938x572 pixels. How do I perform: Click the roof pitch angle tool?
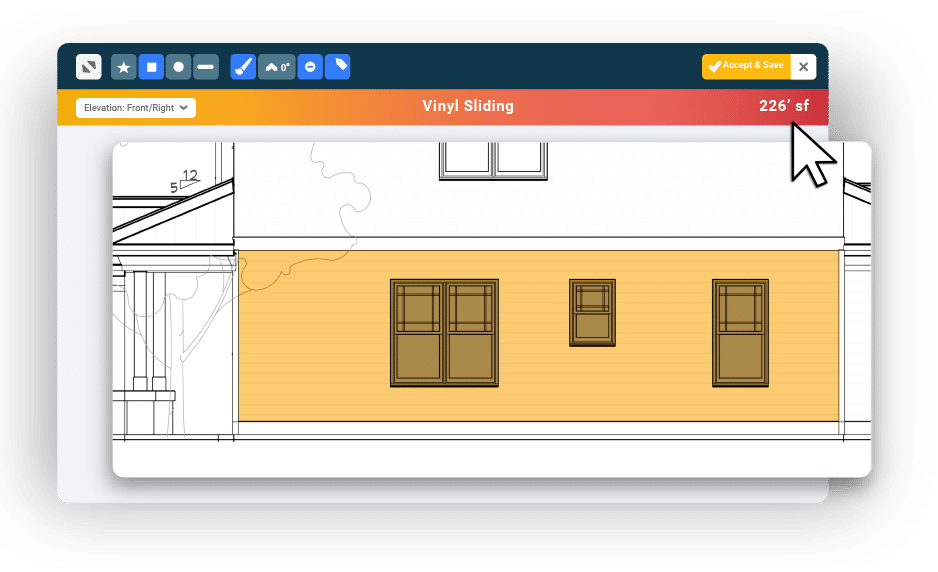tap(277, 67)
